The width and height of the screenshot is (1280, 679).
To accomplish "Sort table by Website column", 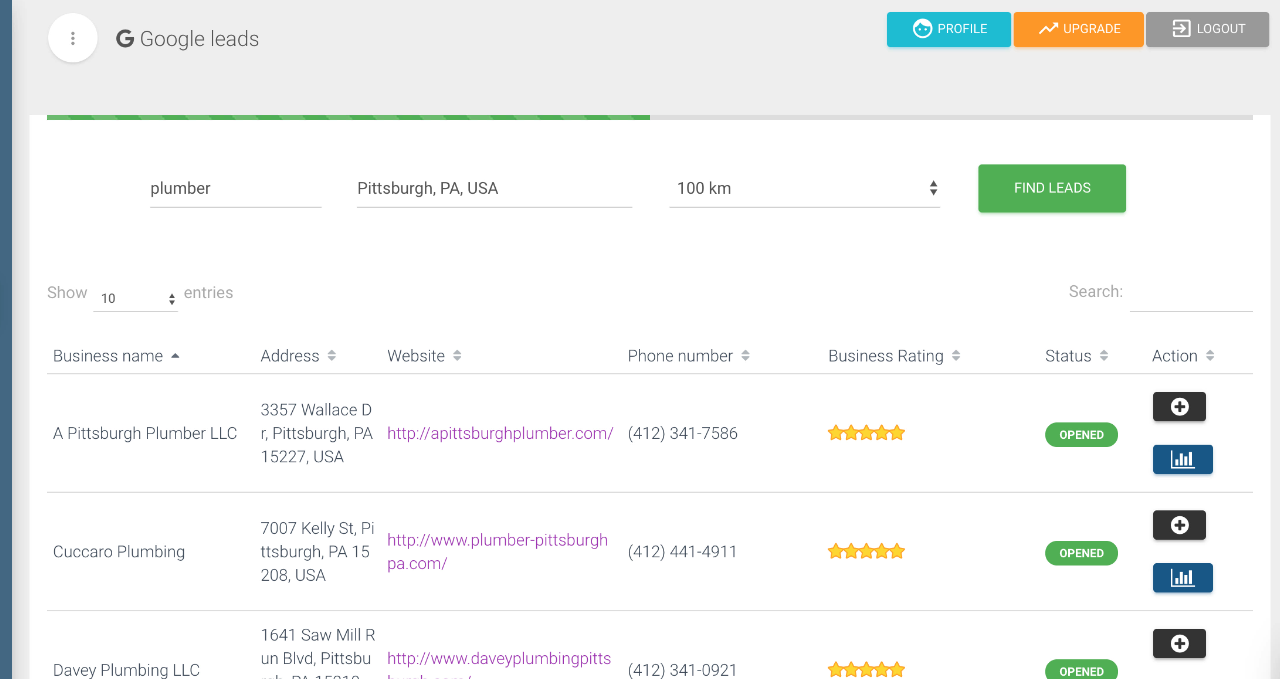I will [424, 356].
